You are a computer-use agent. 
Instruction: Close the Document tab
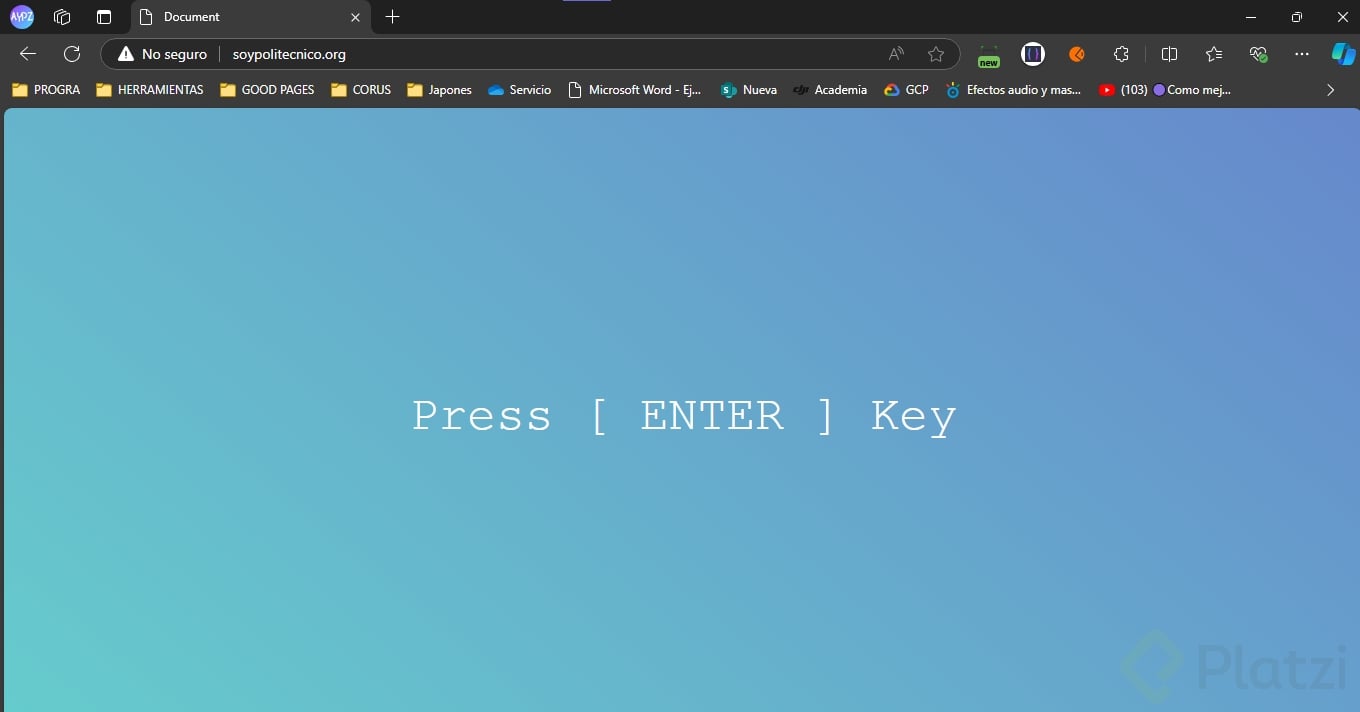pos(355,17)
